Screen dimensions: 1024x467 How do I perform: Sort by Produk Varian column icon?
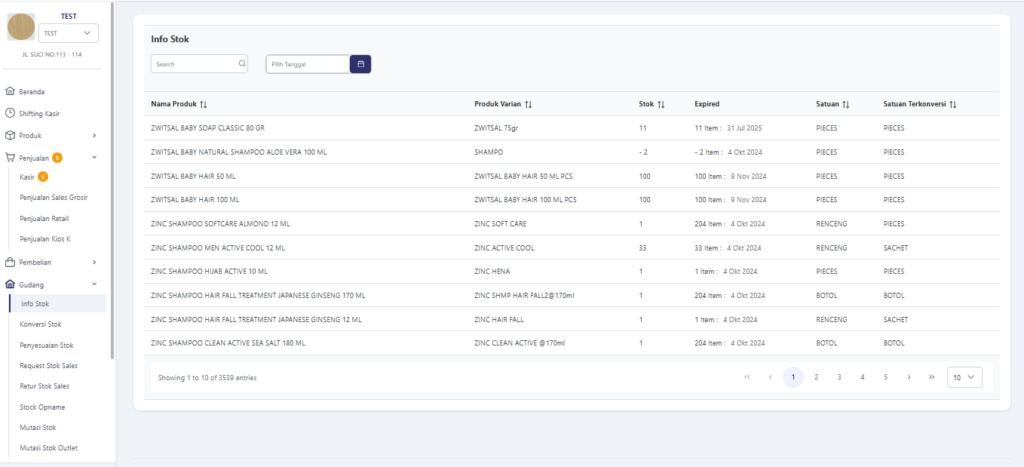coord(528,104)
